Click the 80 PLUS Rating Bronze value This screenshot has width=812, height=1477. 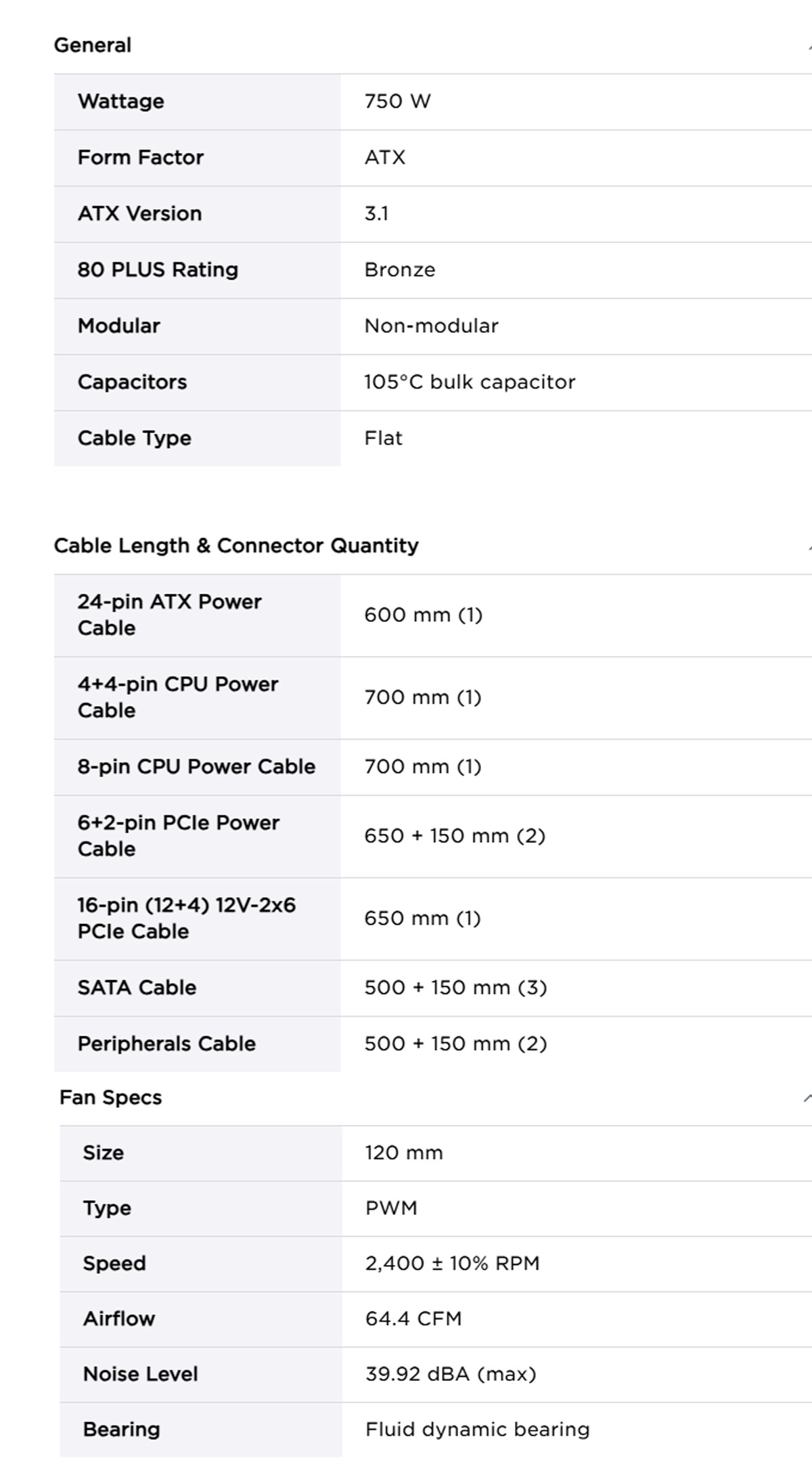[400, 270]
